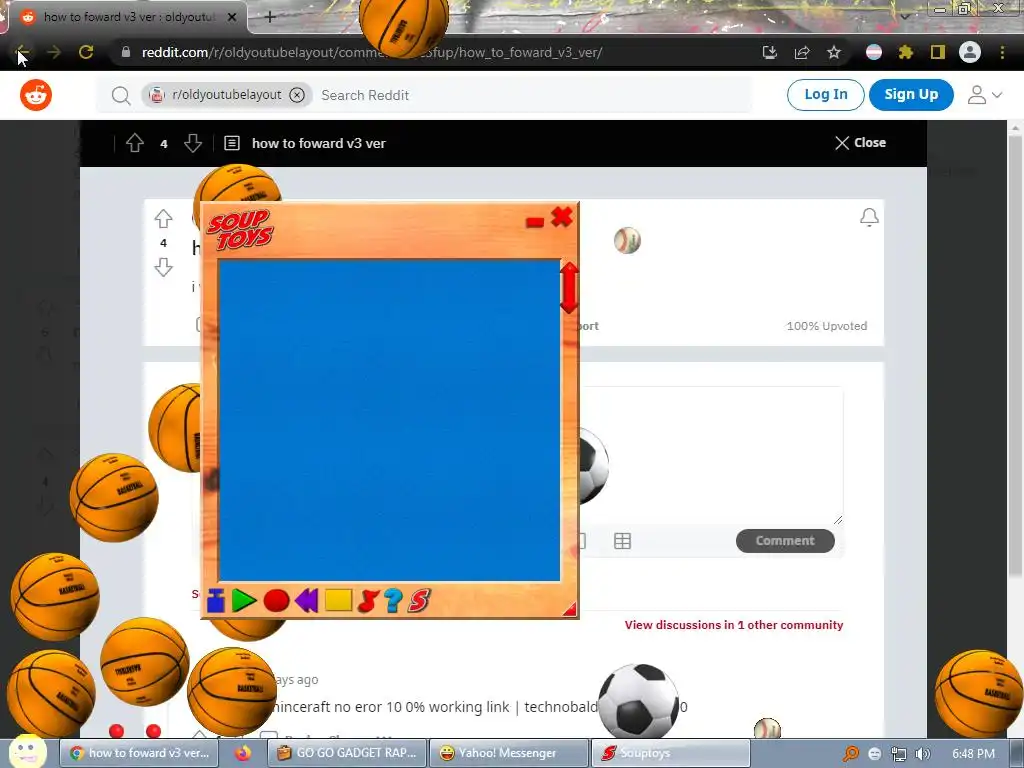Open the Chrome profile avatar
Image resolution: width=1024 pixels, height=768 pixels.
(x=970, y=52)
